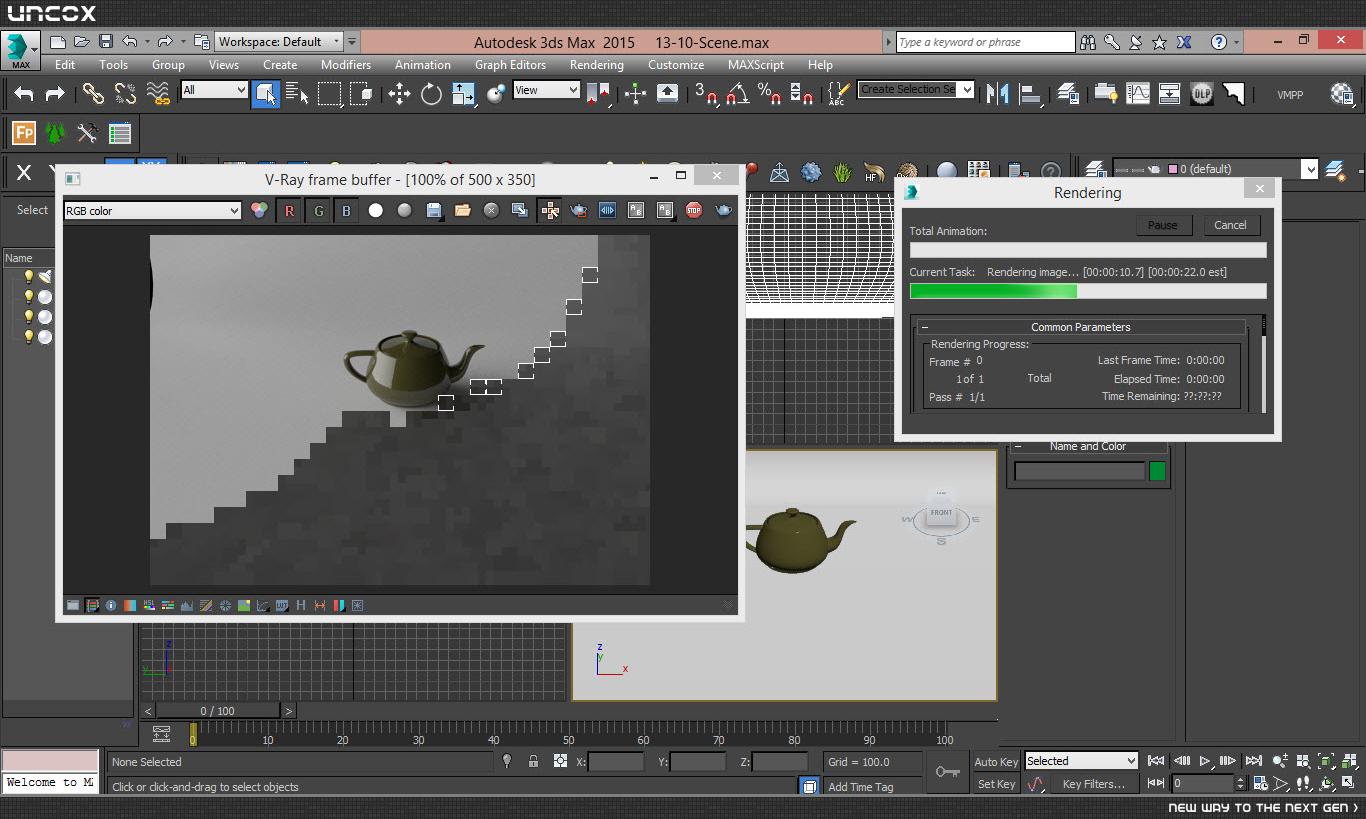Click Add Time Tag label
This screenshot has width=1366, height=819.
pyautogui.click(x=860, y=787)
